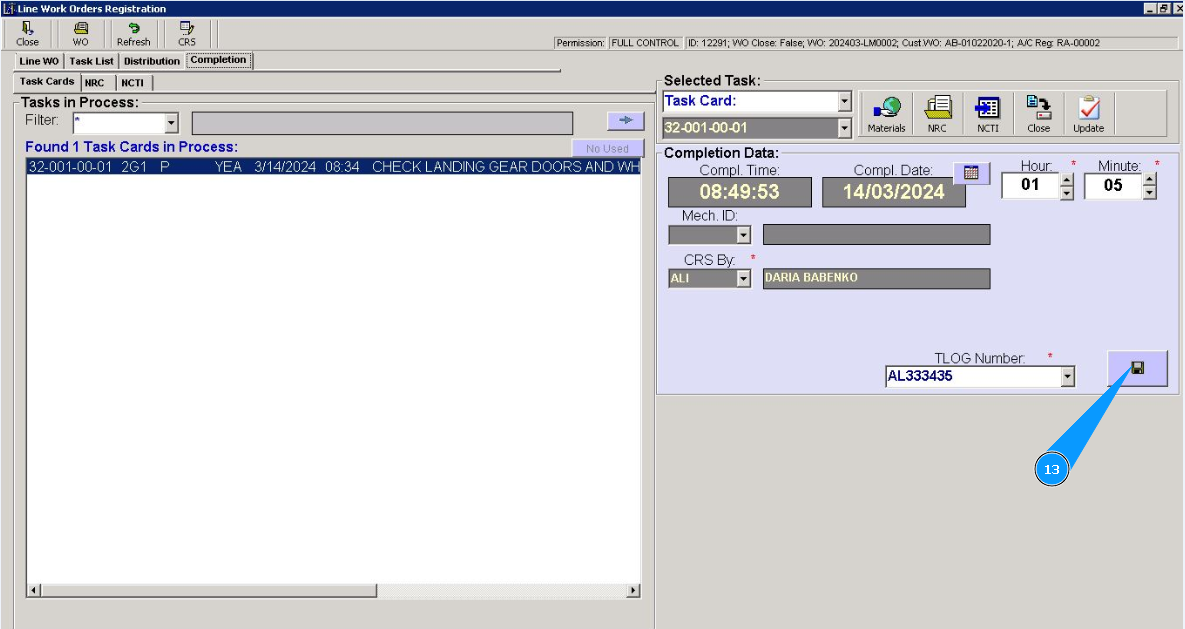Click the horizontal scrollbar thumb in task list

point(209,590)
